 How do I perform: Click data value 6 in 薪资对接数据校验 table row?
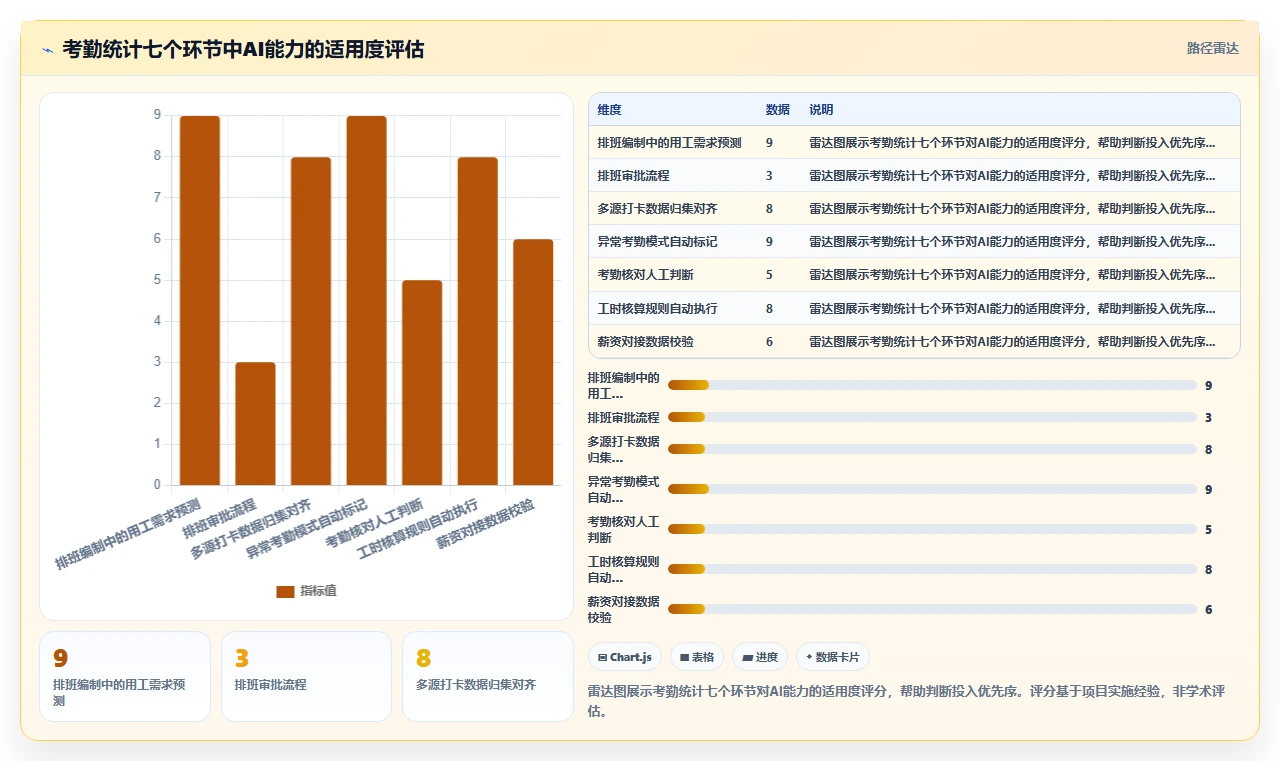click(769, 341)
